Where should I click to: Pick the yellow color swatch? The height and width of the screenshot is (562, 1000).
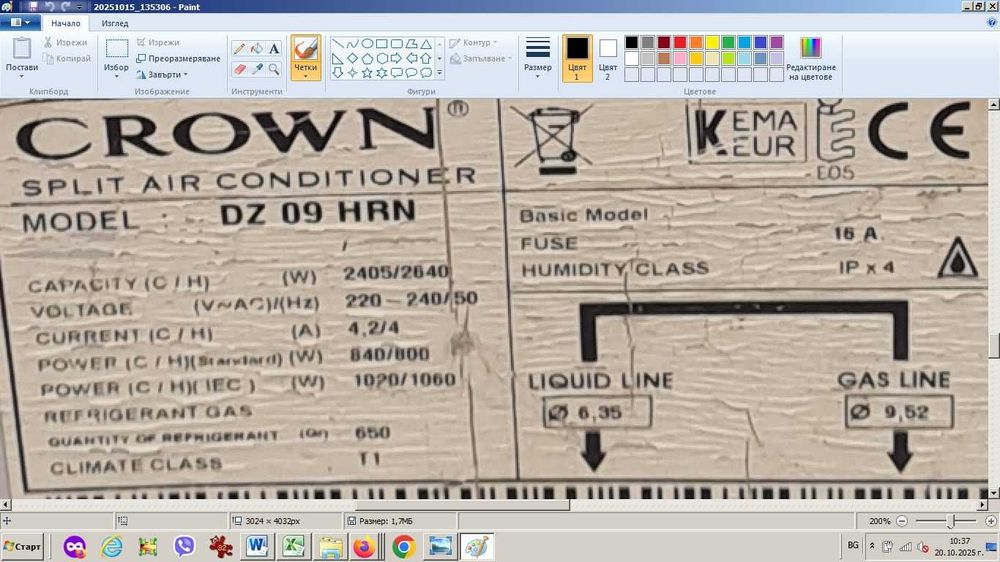tap(712, 42)
